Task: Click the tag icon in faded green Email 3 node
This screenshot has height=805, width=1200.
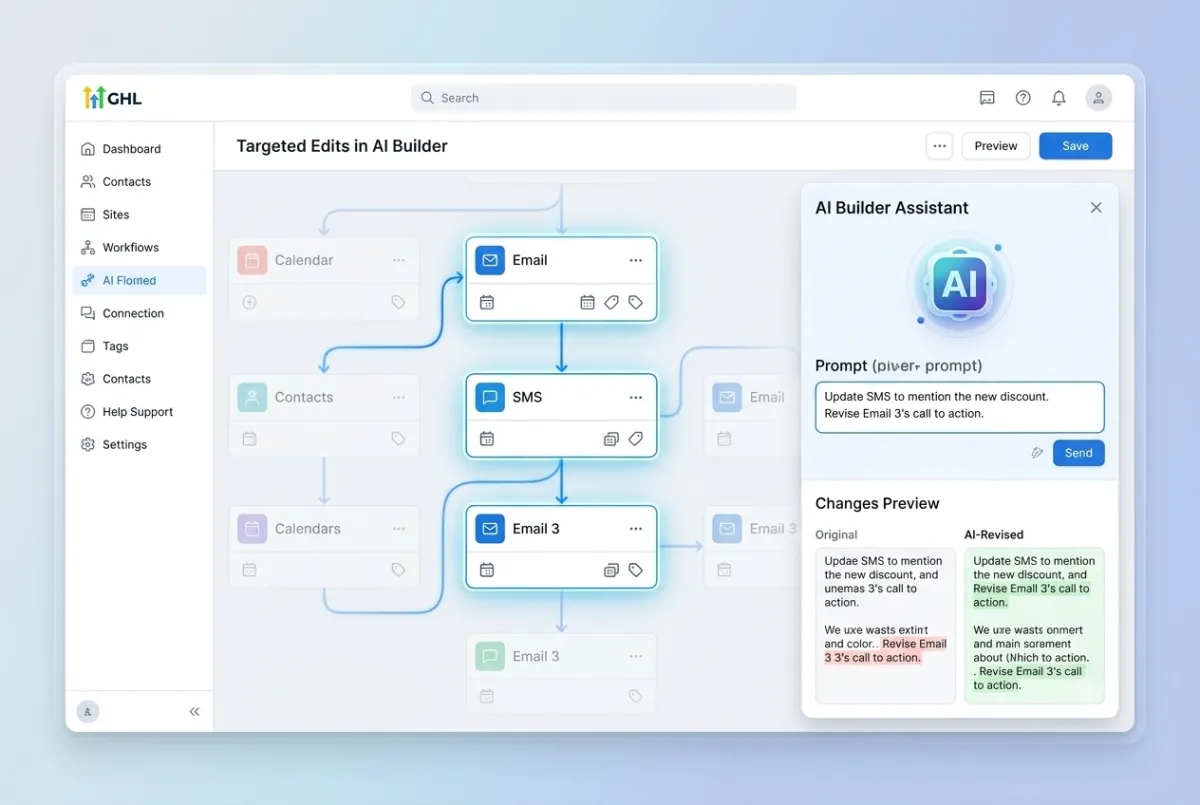Action: [x=635, y=697]
